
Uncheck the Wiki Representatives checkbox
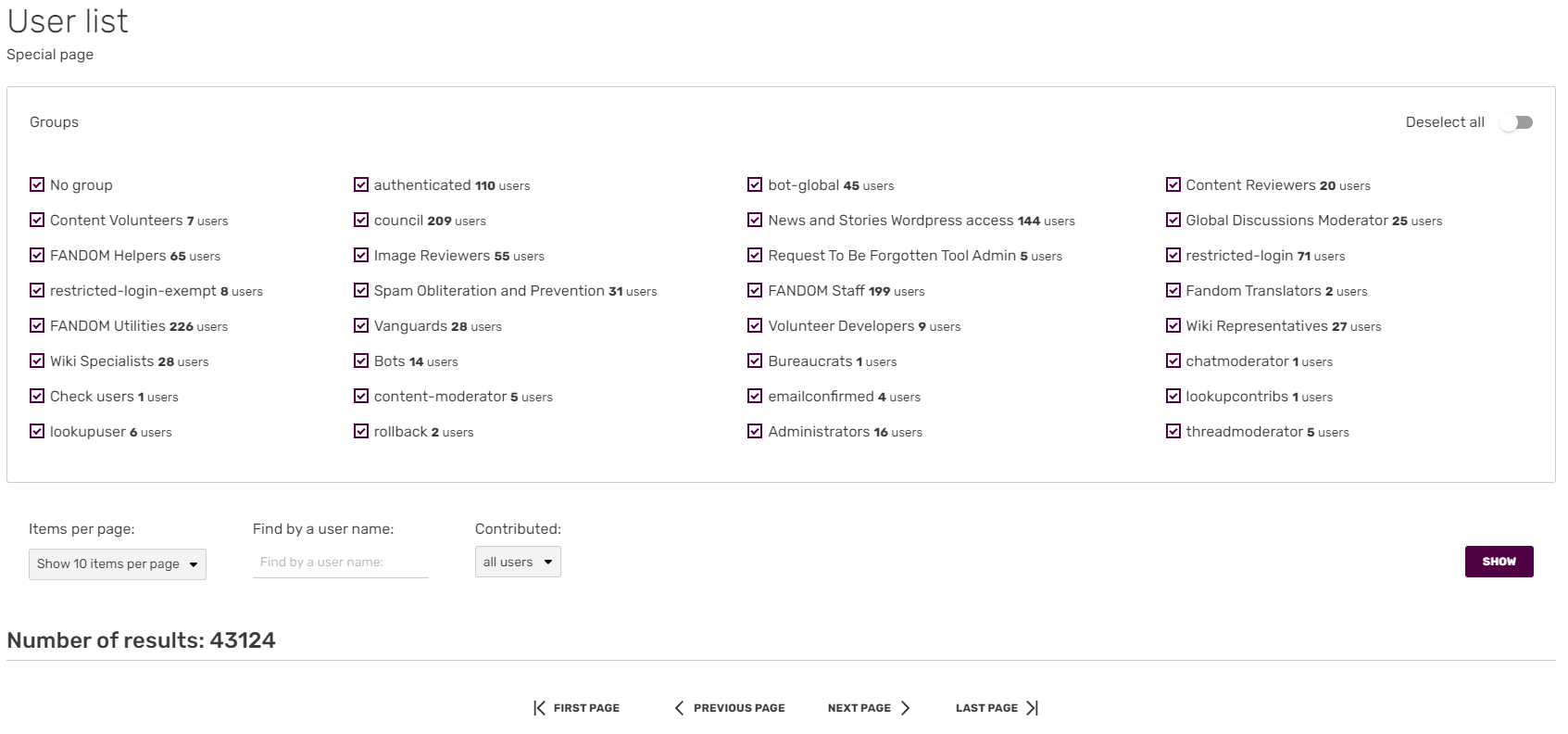pyautogui.click(x=1173, y=325)
